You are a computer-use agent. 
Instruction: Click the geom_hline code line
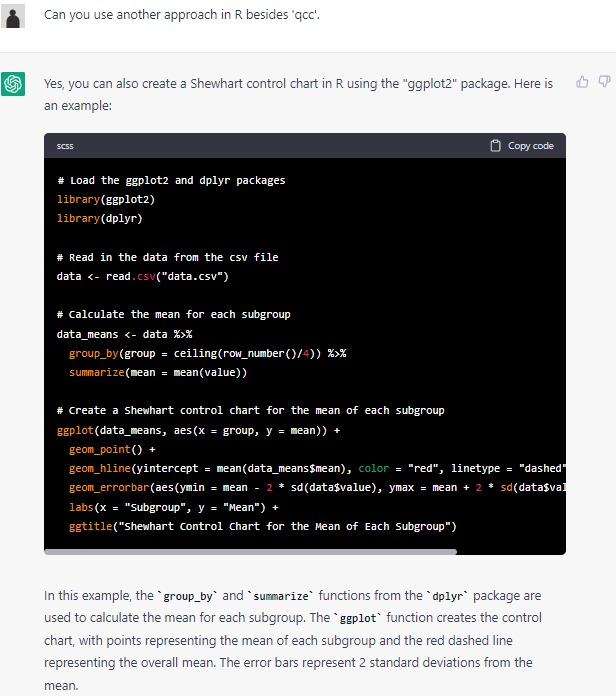[300, 468]
